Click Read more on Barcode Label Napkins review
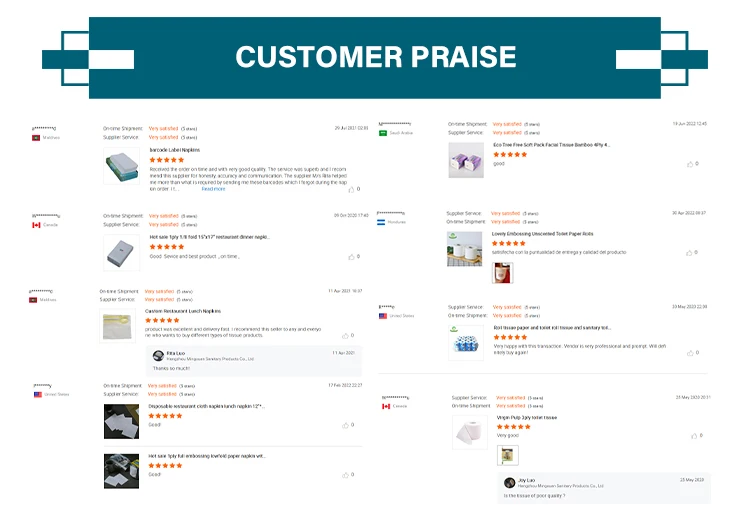The width and height of the screenshot is (750, 512). pyautogui.click(x=213, y=188)
